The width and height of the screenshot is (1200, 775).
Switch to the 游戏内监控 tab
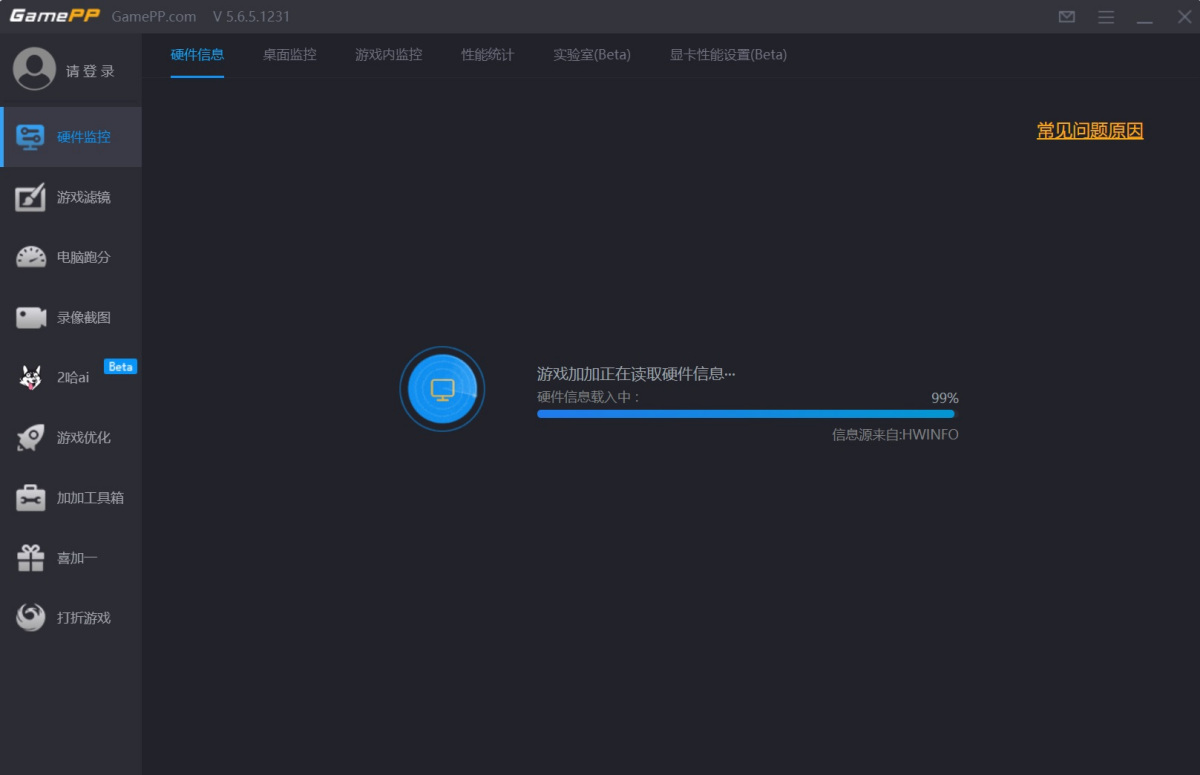pyautogui.click(x=388, y=55)
